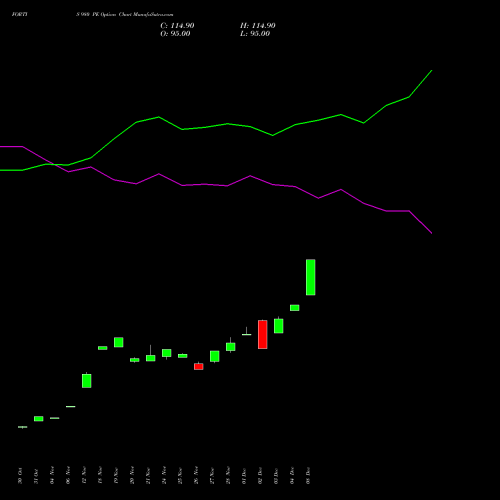Click the open price value O: 95.00
The width and height of the screenshot is (500, 500).
pyautogui.click(x=175, y=34)
